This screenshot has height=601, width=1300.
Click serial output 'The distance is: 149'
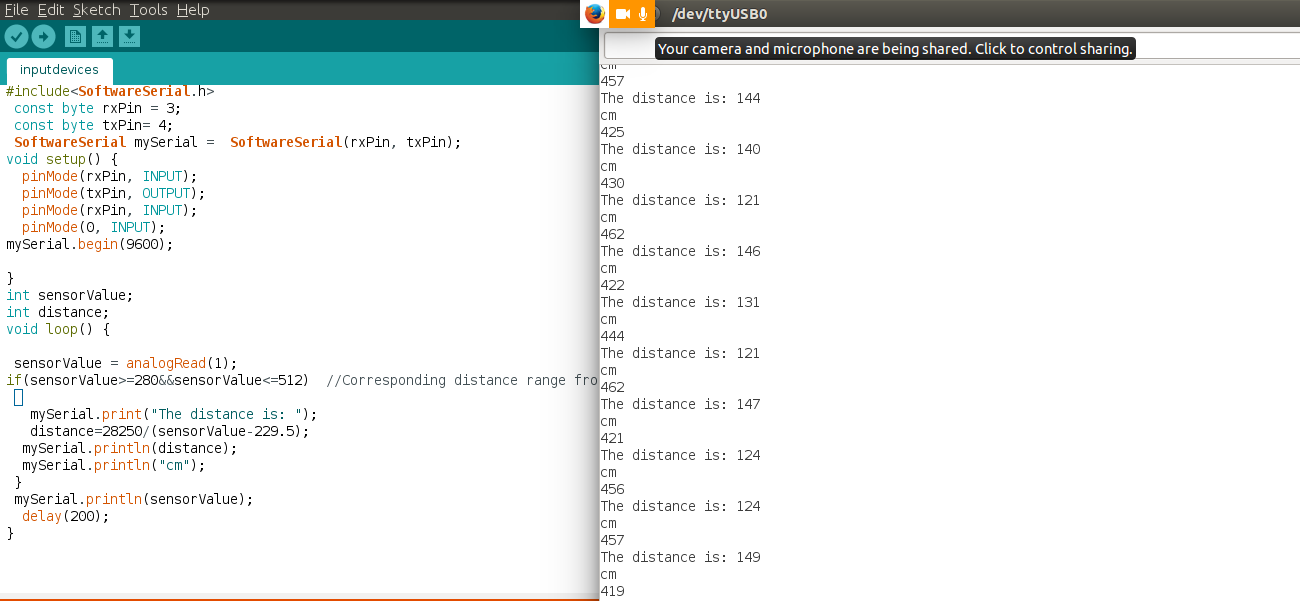pos(680,557)
